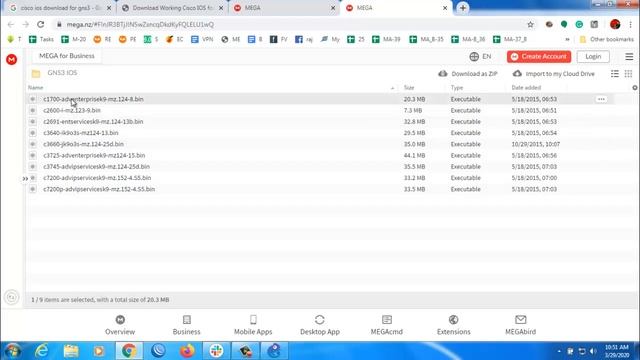This screenshot has height=360, width=640.
Task: Click the MEGA for Business label
Action: tap(67, 56)
